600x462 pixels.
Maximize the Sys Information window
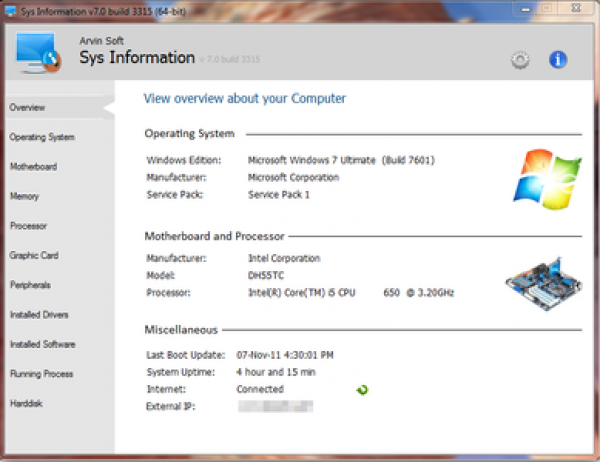pos(547,8)
